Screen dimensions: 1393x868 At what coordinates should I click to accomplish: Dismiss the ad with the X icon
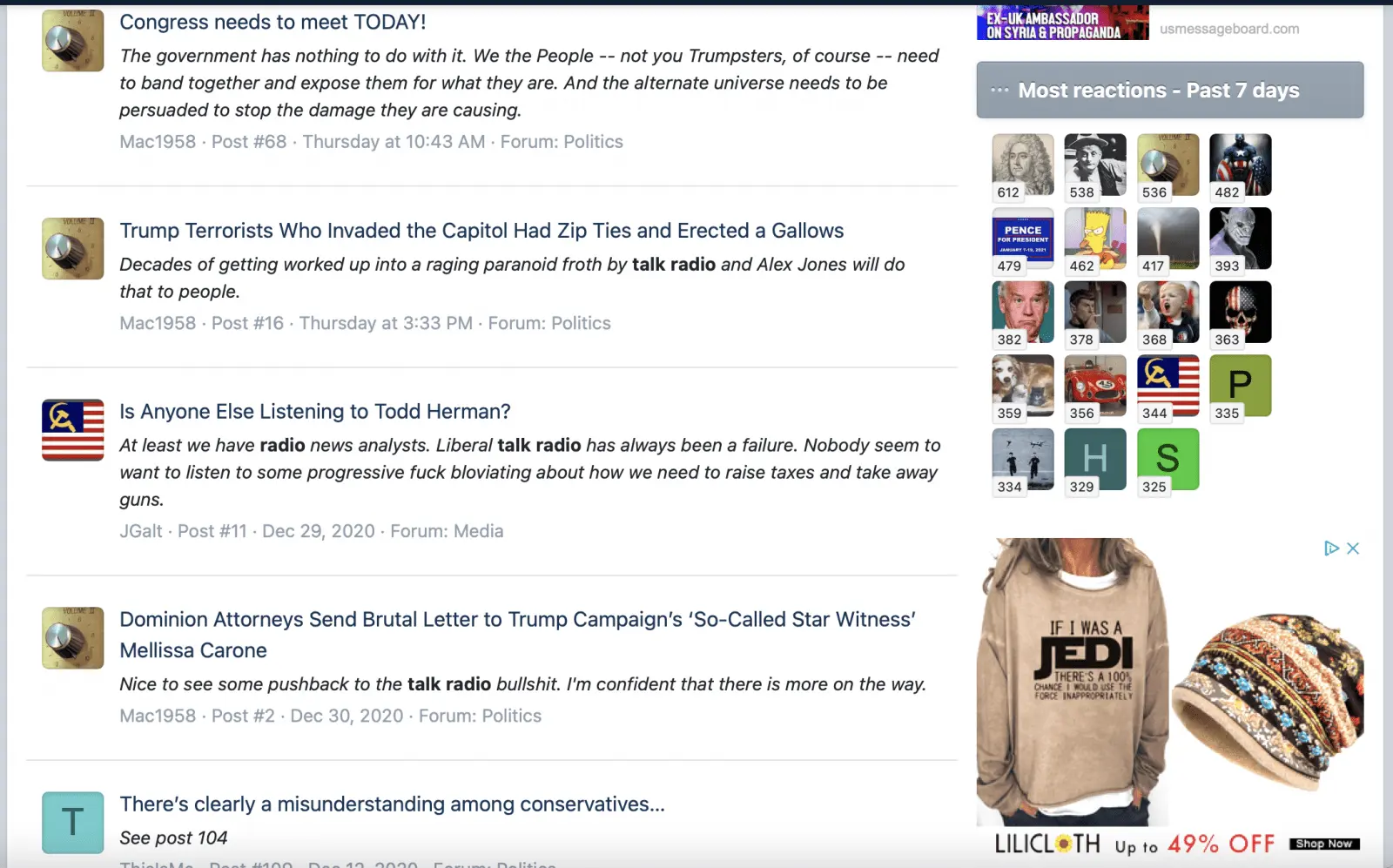[1352, 548]
